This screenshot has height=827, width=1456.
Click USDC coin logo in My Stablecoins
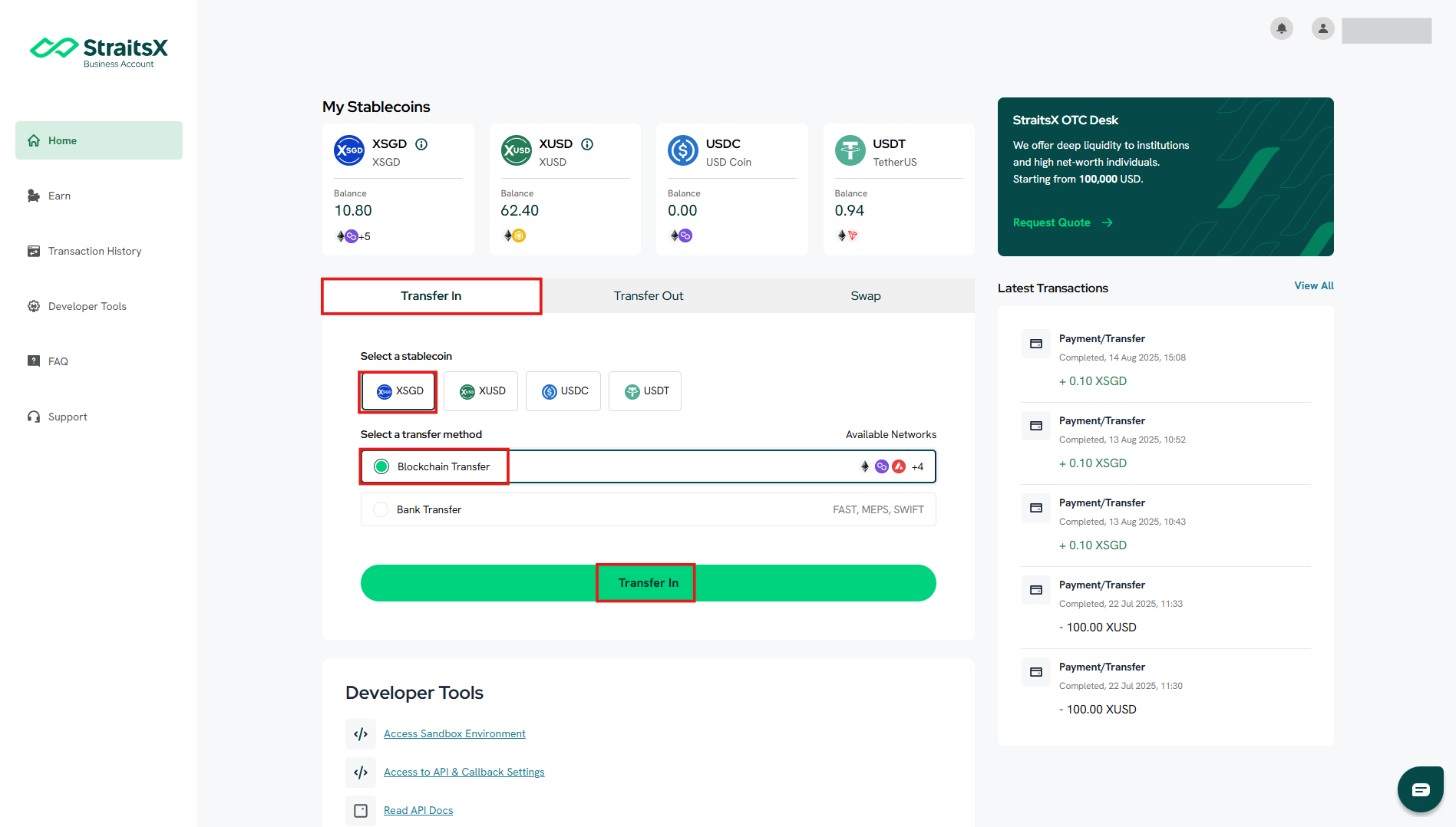683,150
